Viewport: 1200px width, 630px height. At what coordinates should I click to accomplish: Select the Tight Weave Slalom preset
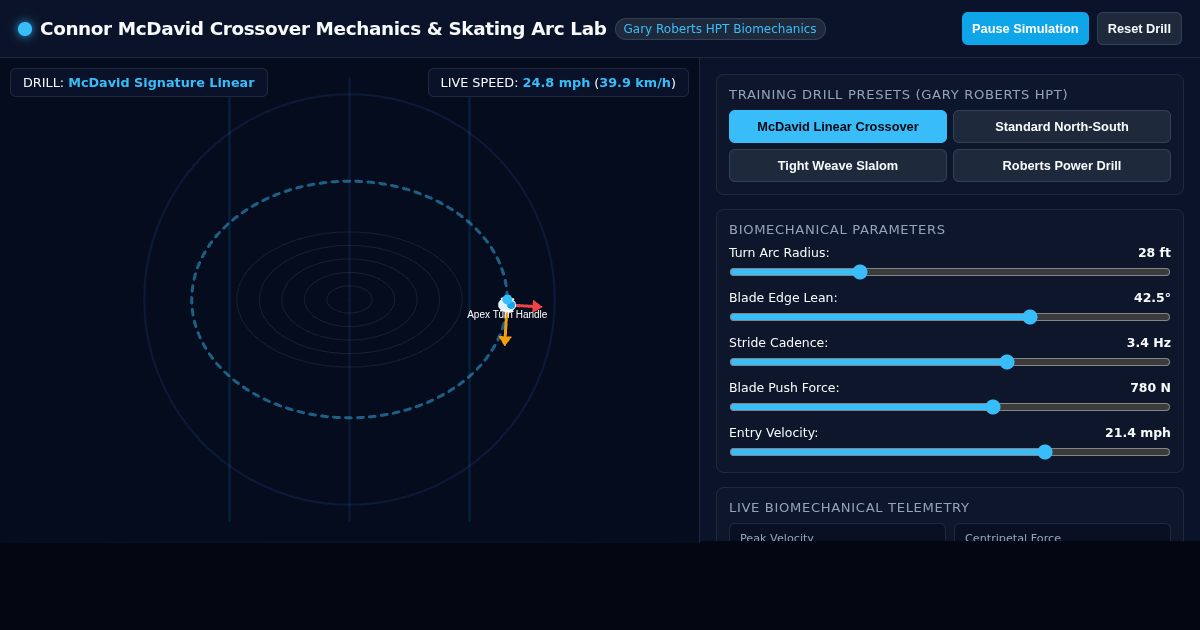(x=838, y=166)
